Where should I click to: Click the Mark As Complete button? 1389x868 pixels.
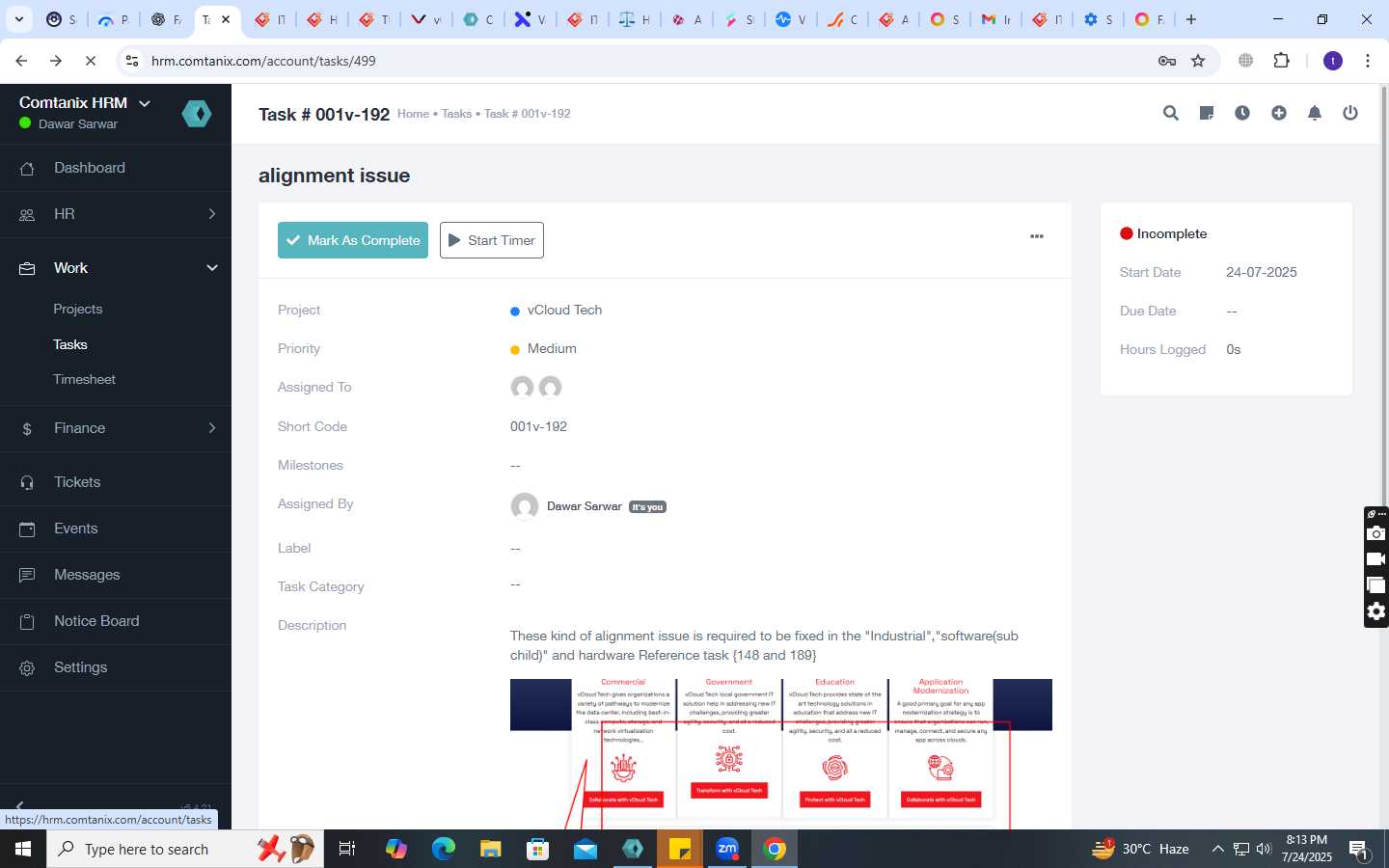point(353,240)
